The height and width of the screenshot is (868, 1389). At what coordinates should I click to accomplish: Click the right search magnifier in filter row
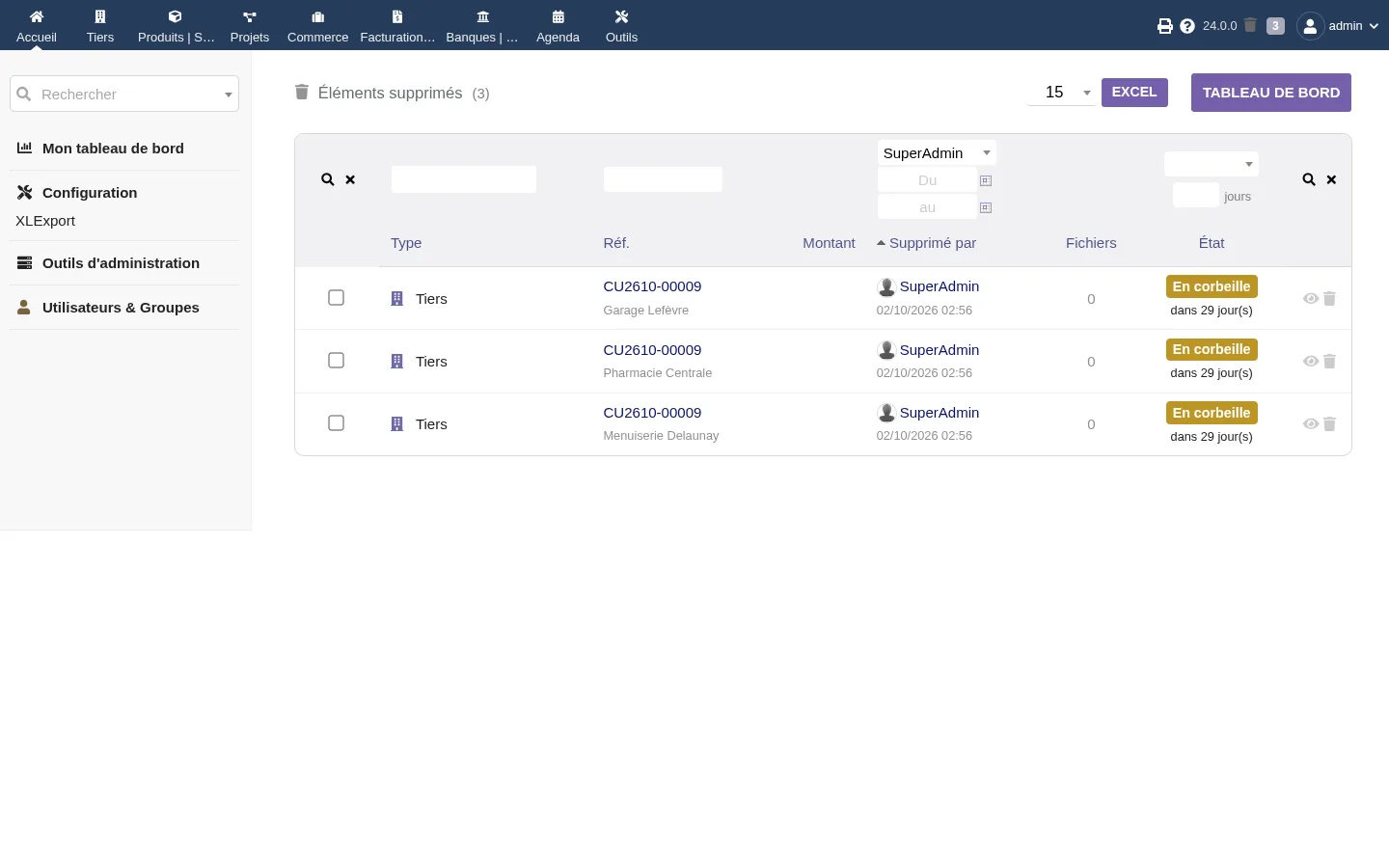pos(1309,179)
